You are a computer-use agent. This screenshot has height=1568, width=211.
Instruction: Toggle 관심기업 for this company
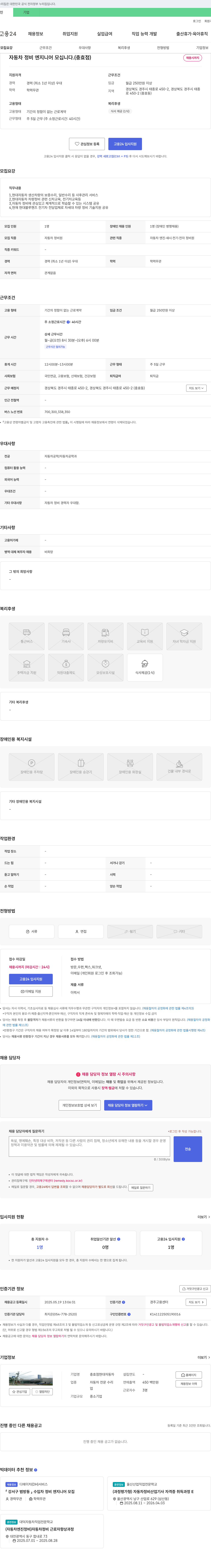[20, 1391]
